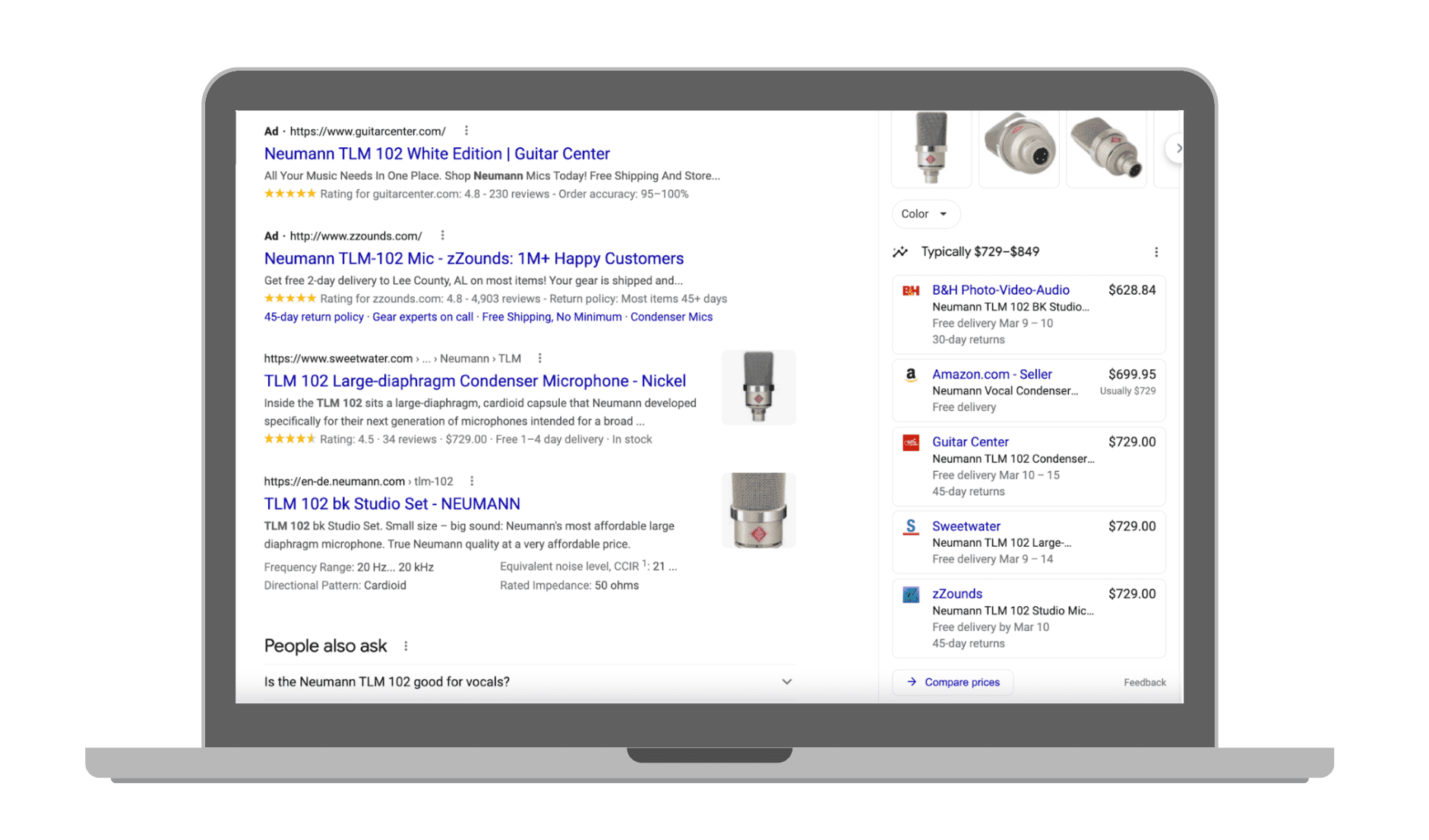Select the B&H Photo-Video-Audio offer
1429x840 pixels.
1000,290
